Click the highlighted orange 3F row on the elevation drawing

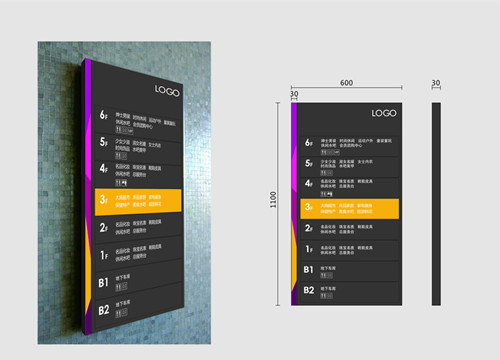(x=349, y=209)
